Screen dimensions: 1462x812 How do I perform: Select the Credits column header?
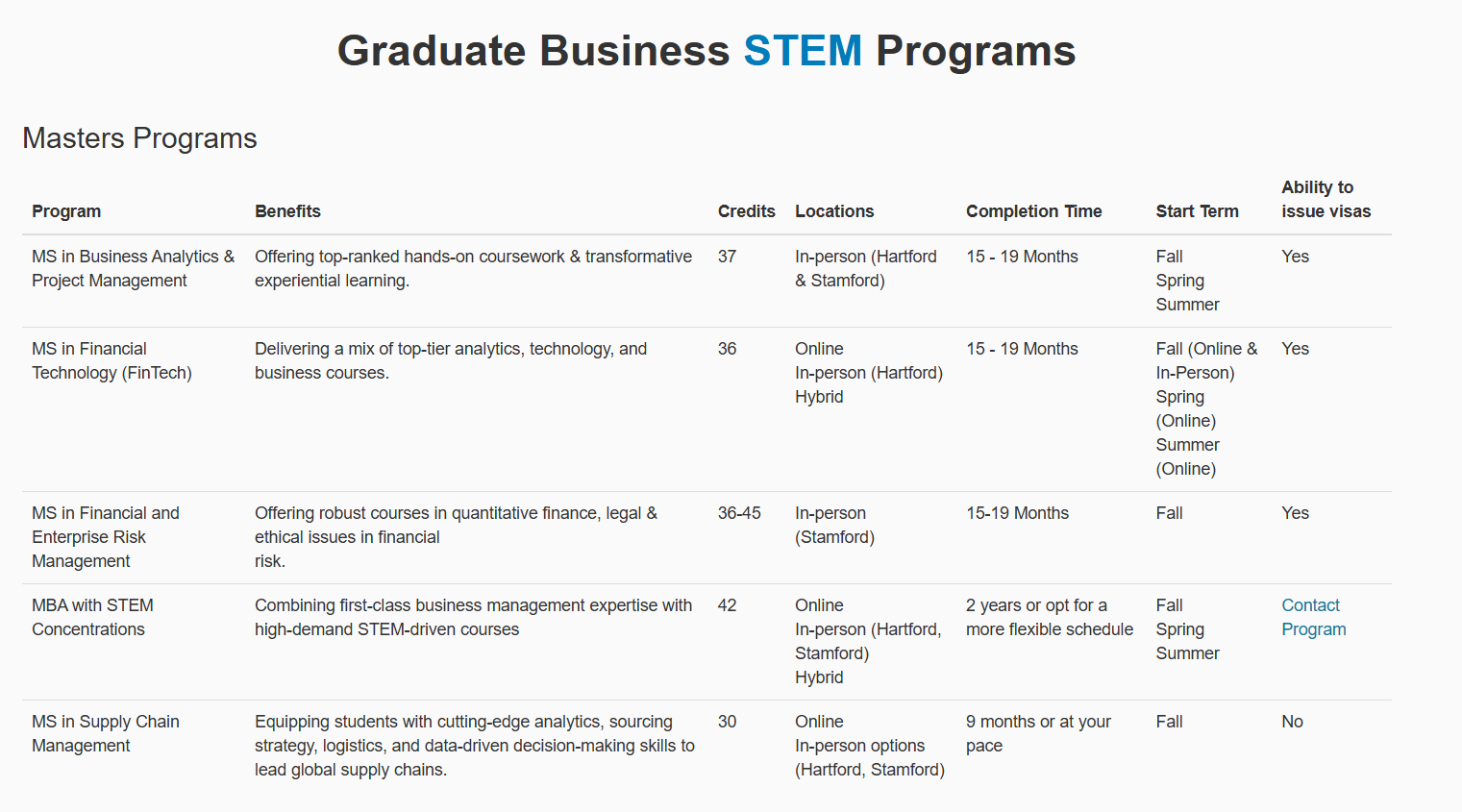[x=746, y=211]
